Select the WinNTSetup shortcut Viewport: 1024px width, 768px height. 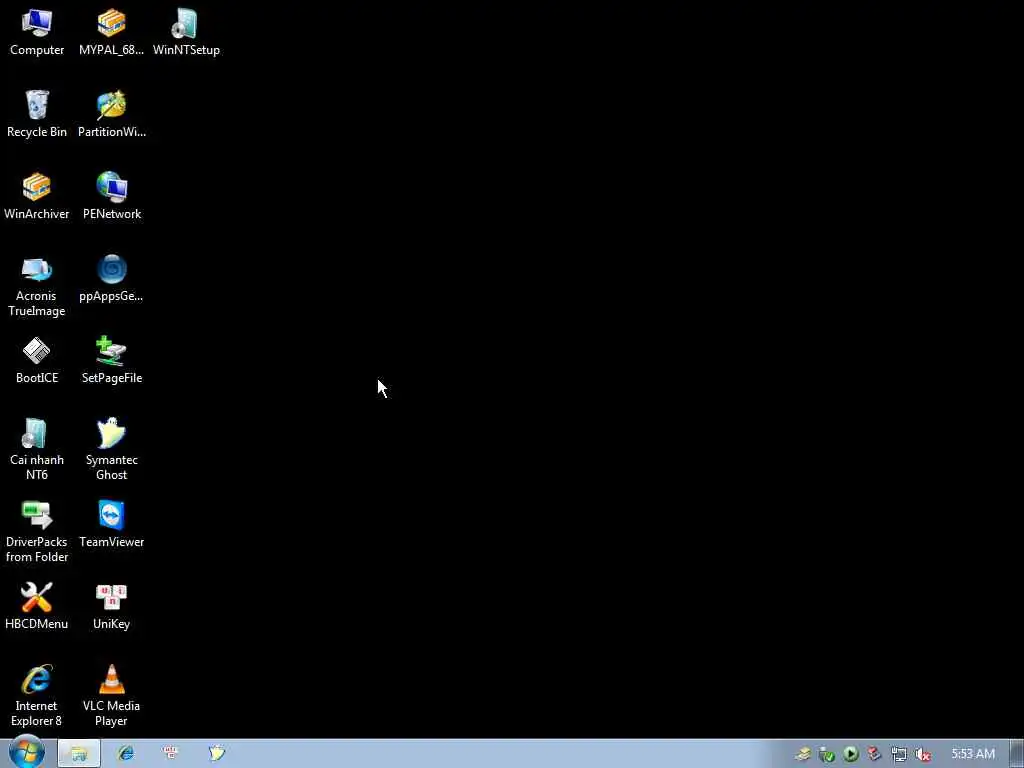186,33
